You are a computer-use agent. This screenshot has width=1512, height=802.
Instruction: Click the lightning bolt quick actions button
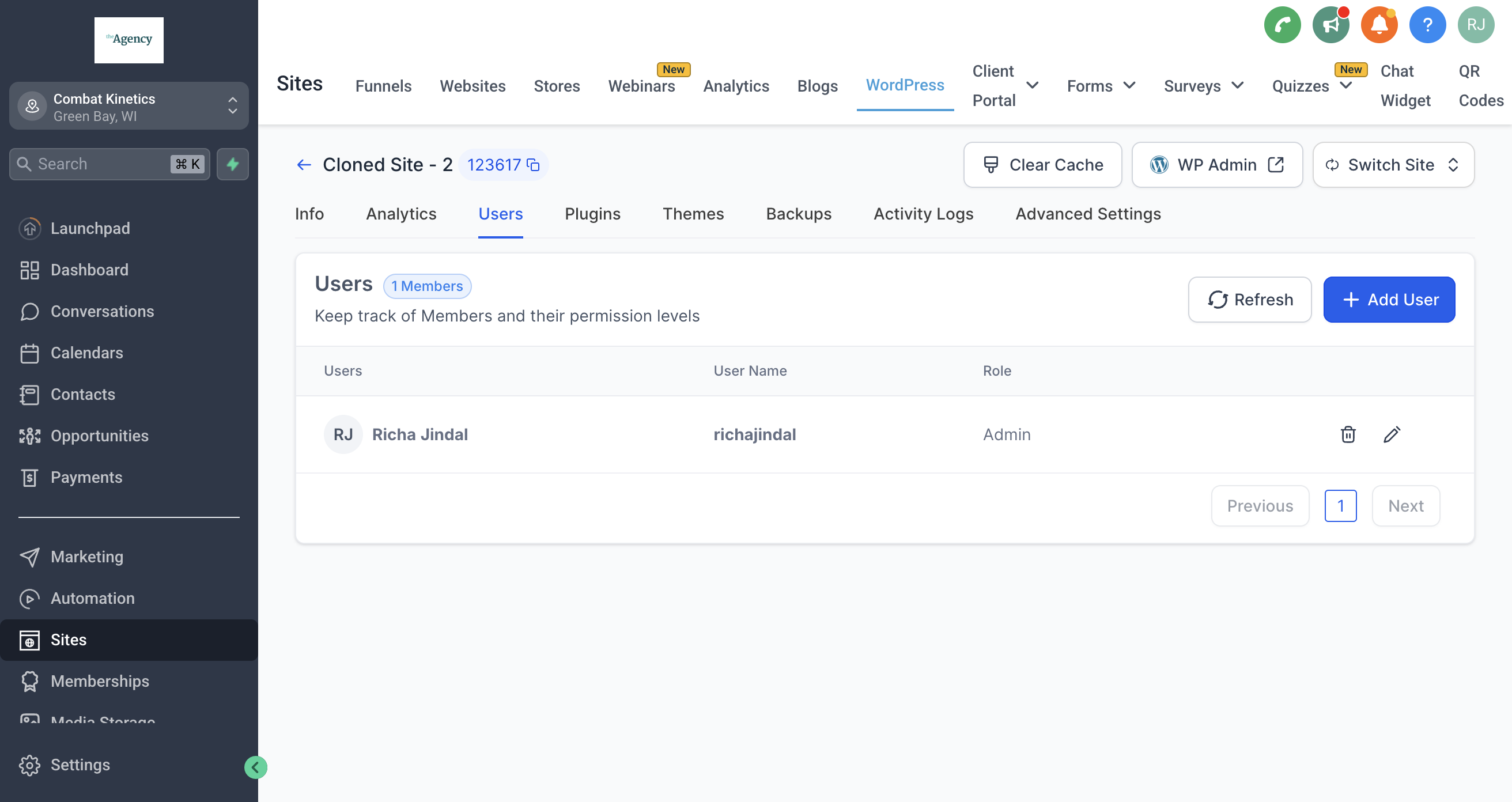pos(232,164)
